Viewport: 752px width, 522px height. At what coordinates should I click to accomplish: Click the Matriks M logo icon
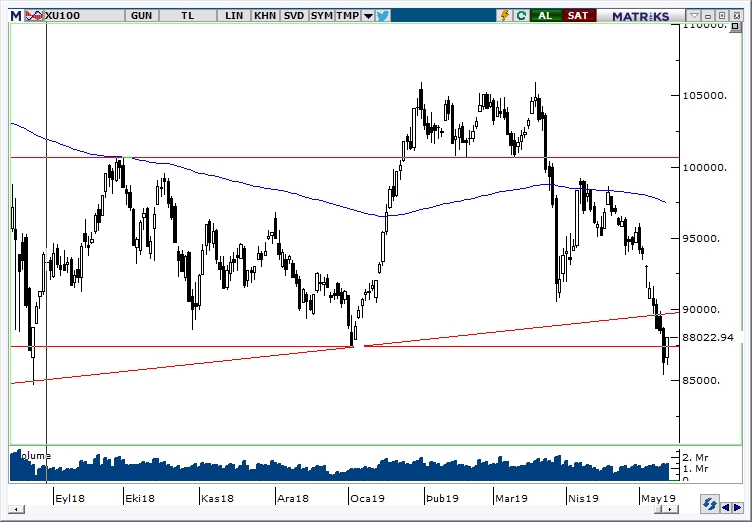[16, 16]
